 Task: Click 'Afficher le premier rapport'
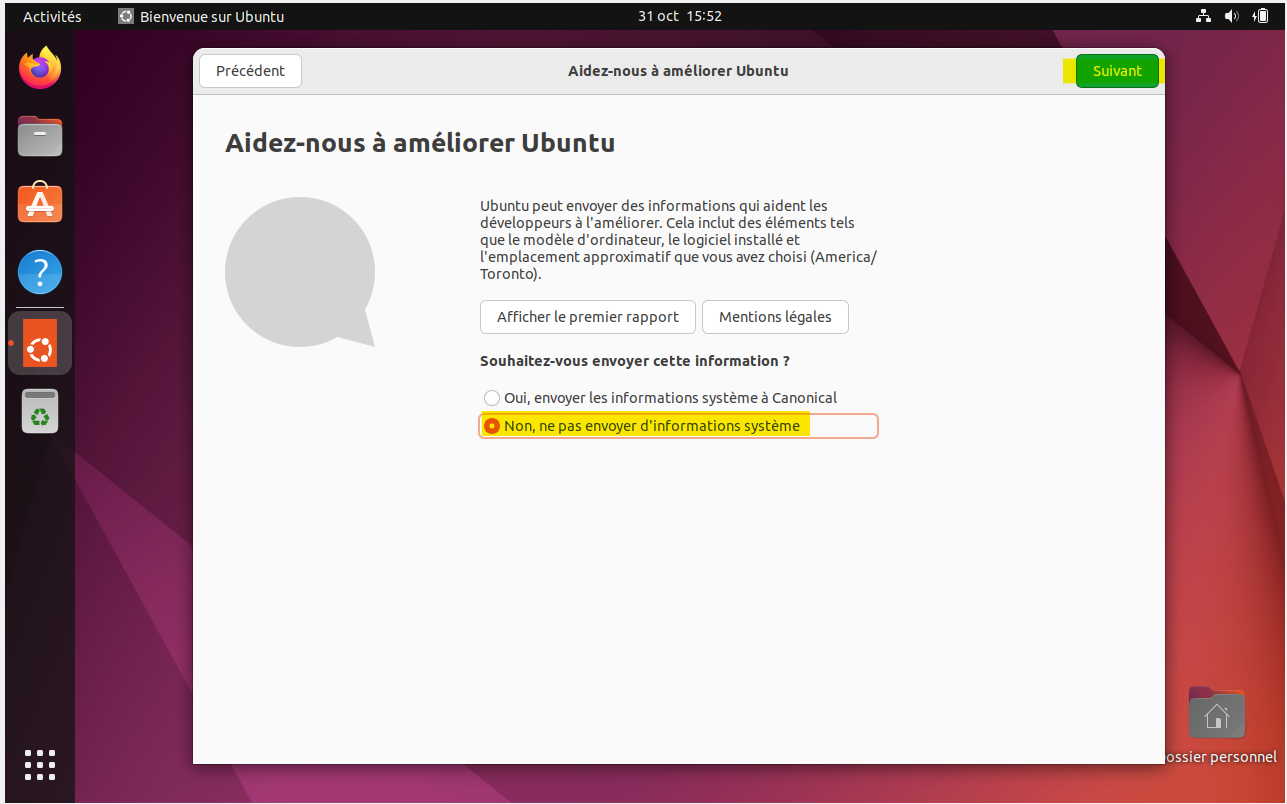(x=587, y=317)
